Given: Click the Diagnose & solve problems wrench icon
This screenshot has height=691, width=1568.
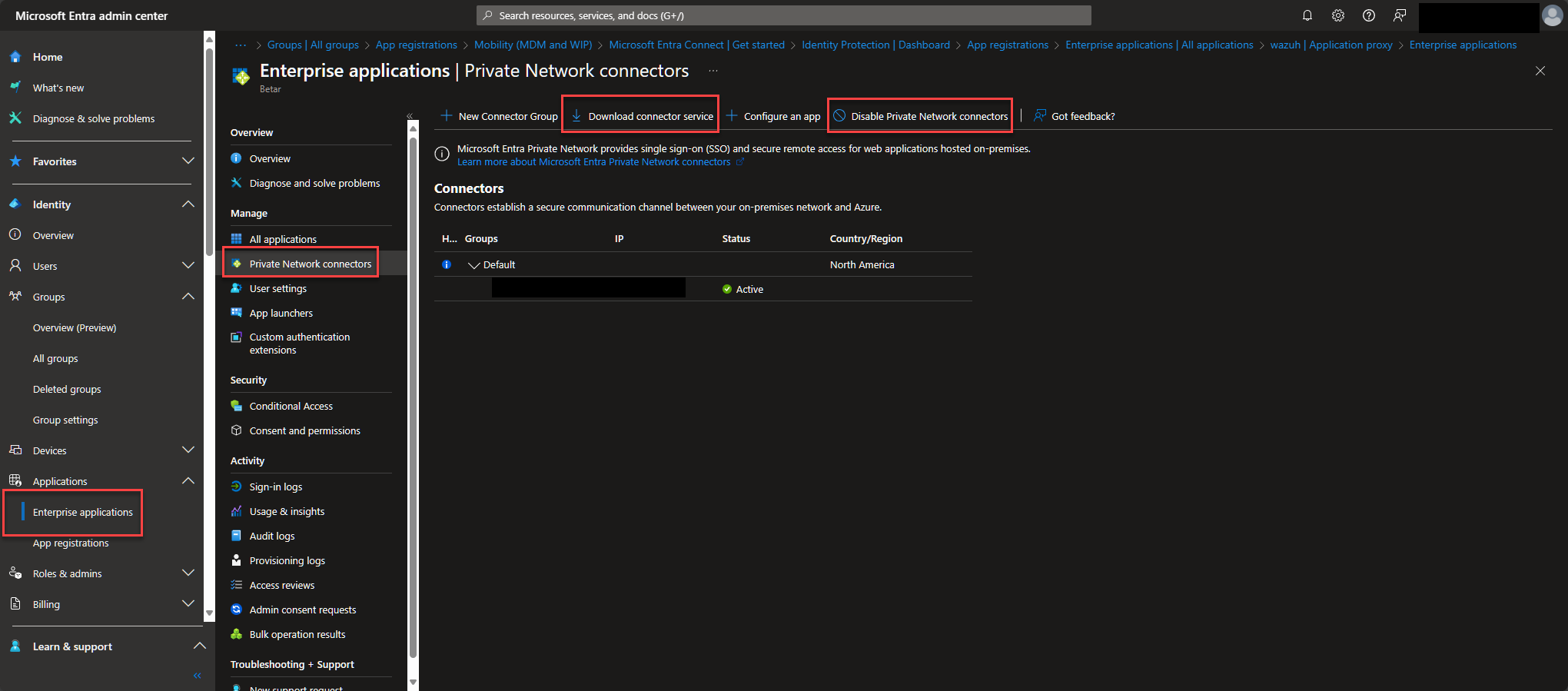Looking at the screenshot, I should (15, 118).
